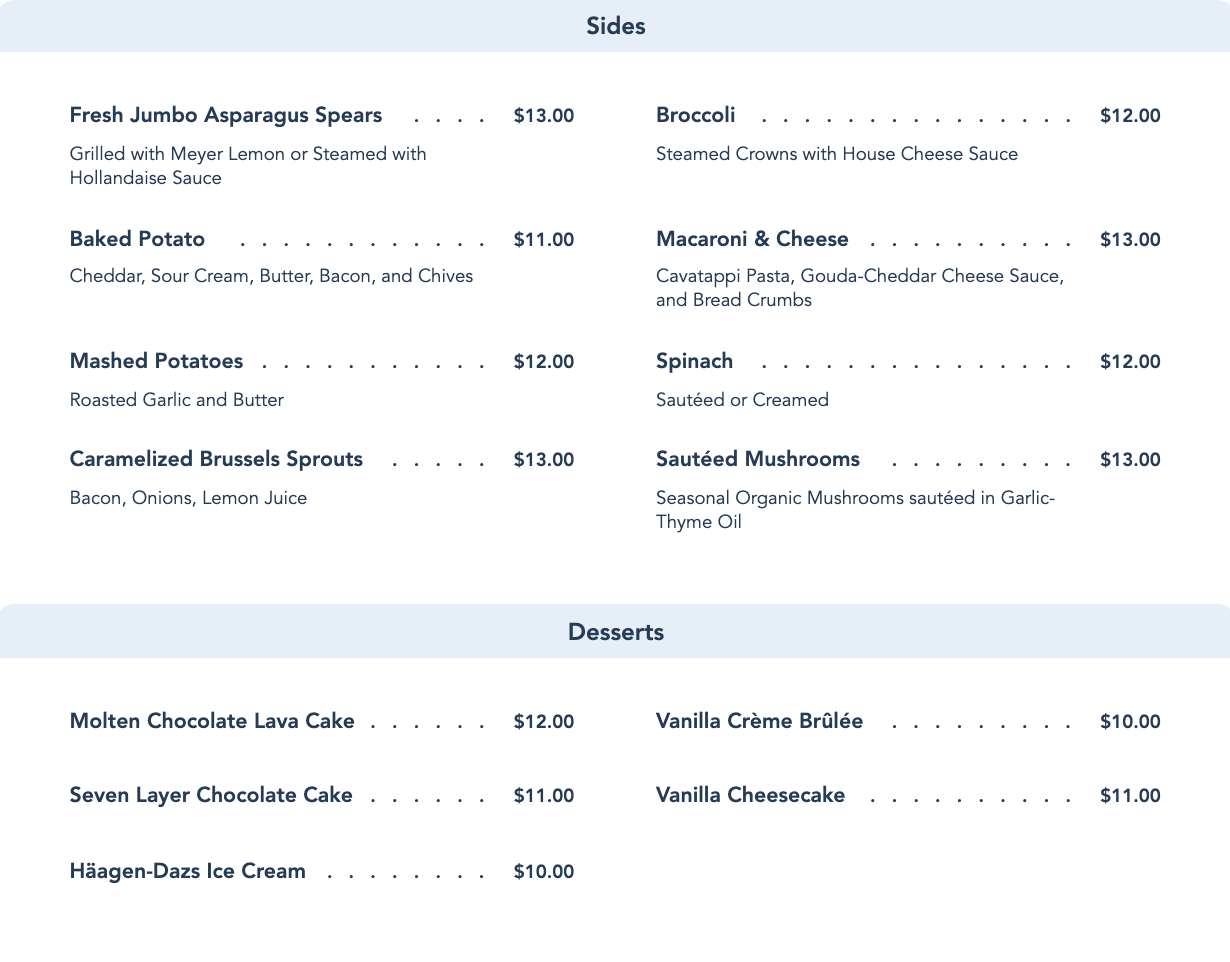Viewport: 1230px width, 962px height.
Task: Select Fresh Jumbo Asparagus Spears item
Action: coord(226,116)
